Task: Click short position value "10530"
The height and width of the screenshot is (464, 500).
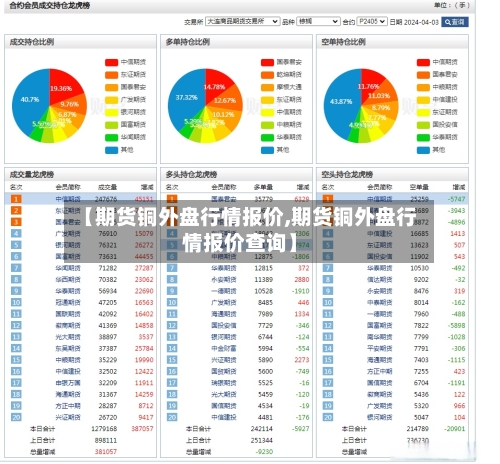Action: 420,268
